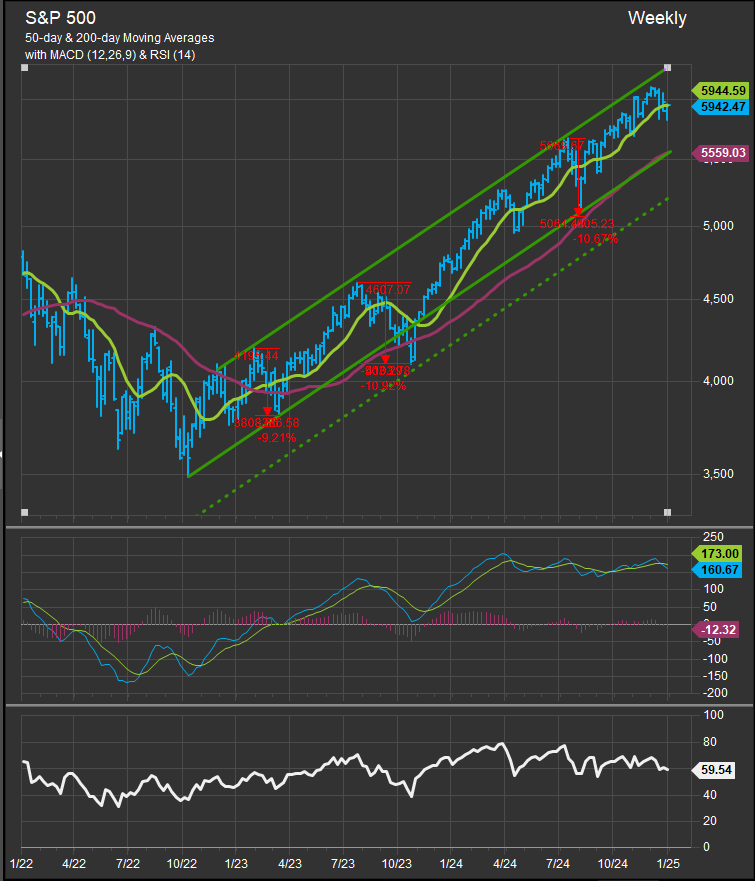This screenshot has width=755, height=881.
Task: Click the 4,500 price axis label
Action: (x=718, y=299)
